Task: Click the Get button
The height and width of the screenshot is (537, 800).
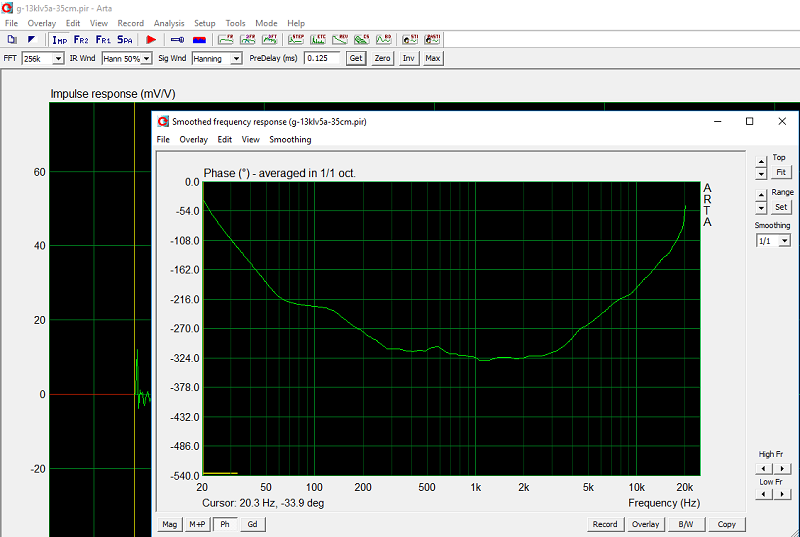Action: tap(356, 58)
